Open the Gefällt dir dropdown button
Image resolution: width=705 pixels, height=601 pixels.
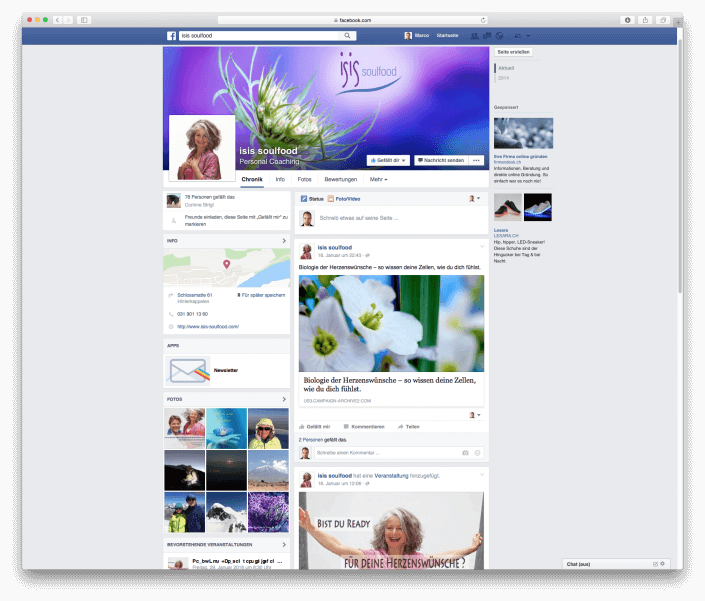pos(388,160)
